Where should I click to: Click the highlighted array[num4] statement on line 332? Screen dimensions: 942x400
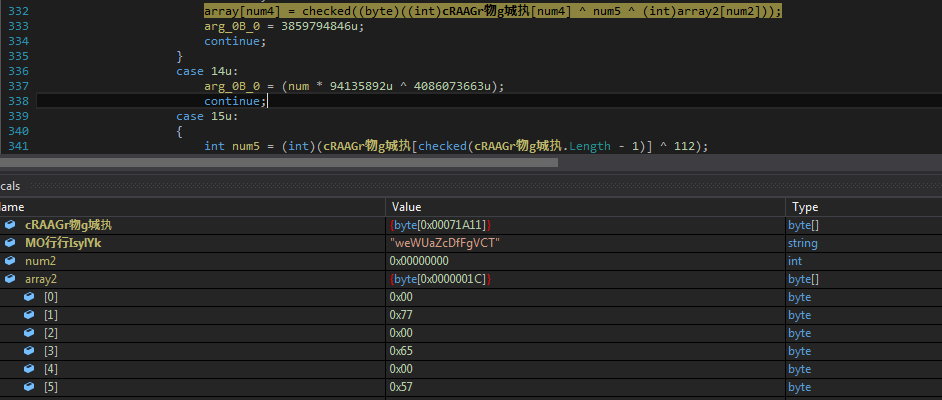click(493, 11)
